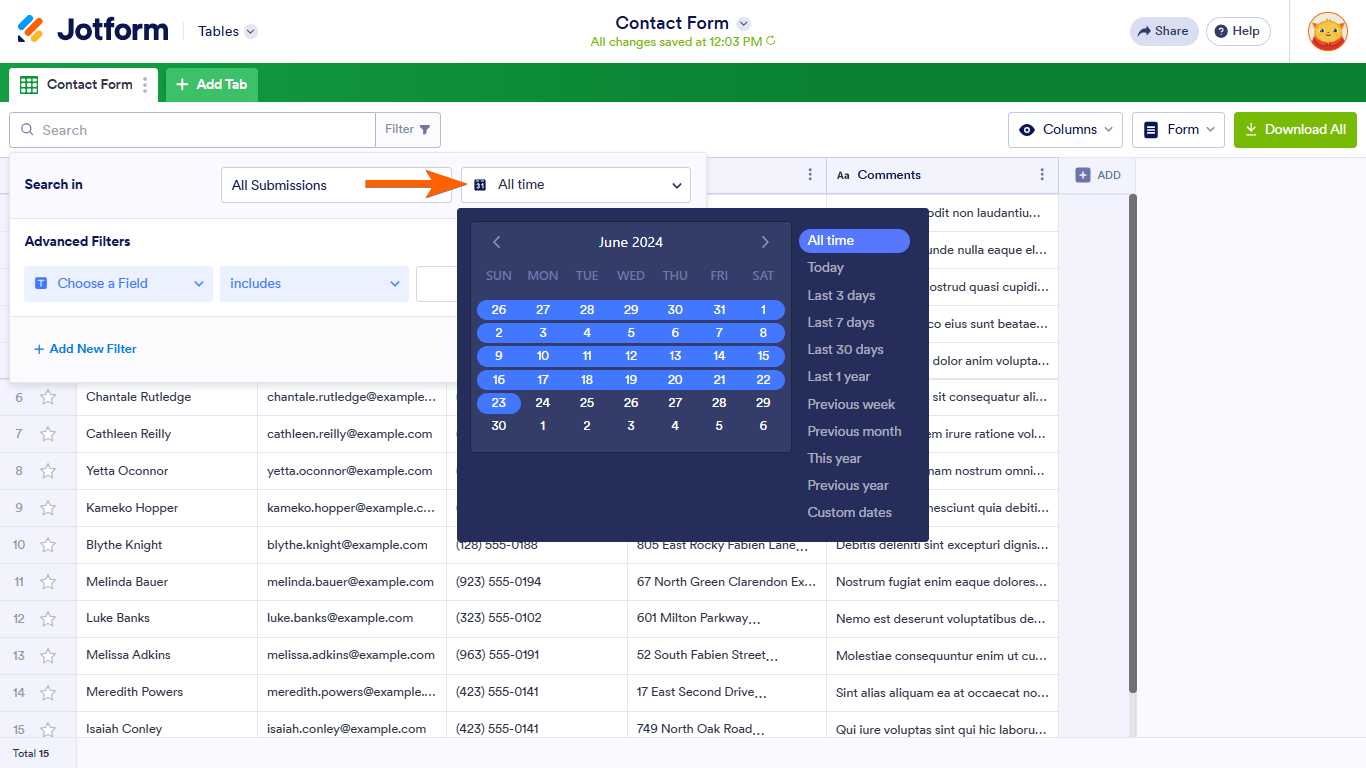Focus the Search input field
The width and height of the screenshot is (1366, 768).
(x=192, y=130)
